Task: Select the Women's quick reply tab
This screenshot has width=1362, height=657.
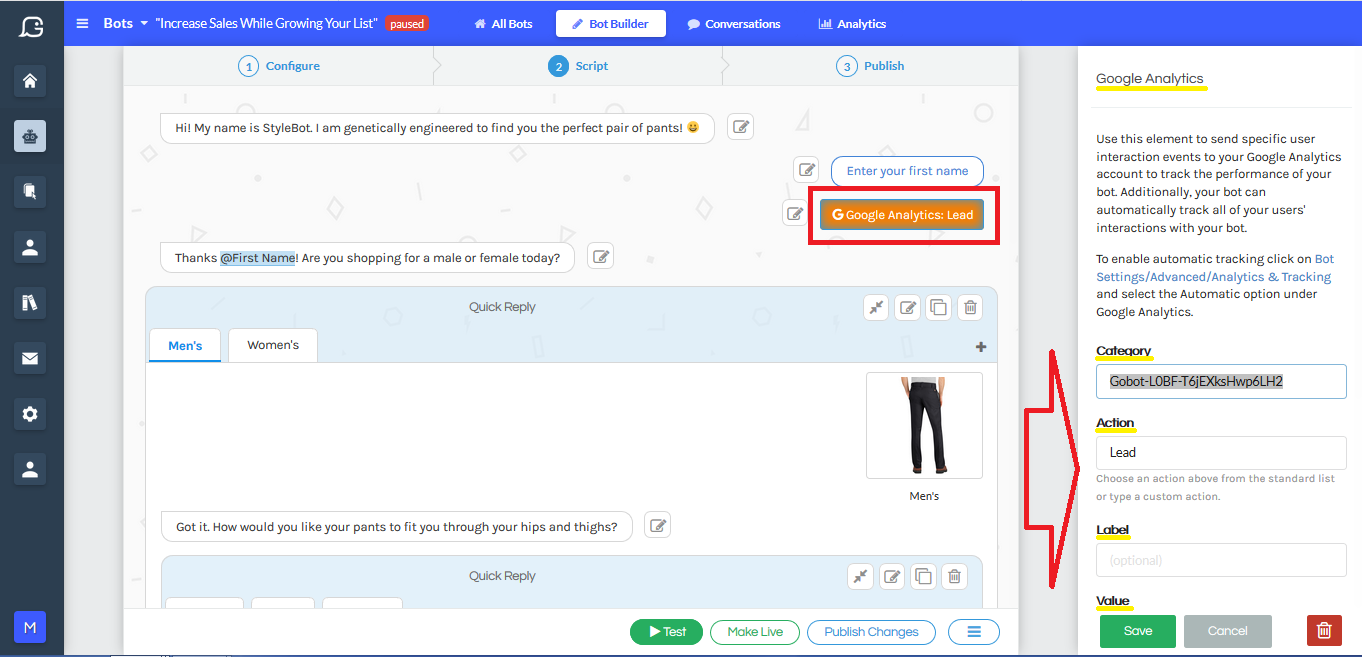Action: [273, 345]
